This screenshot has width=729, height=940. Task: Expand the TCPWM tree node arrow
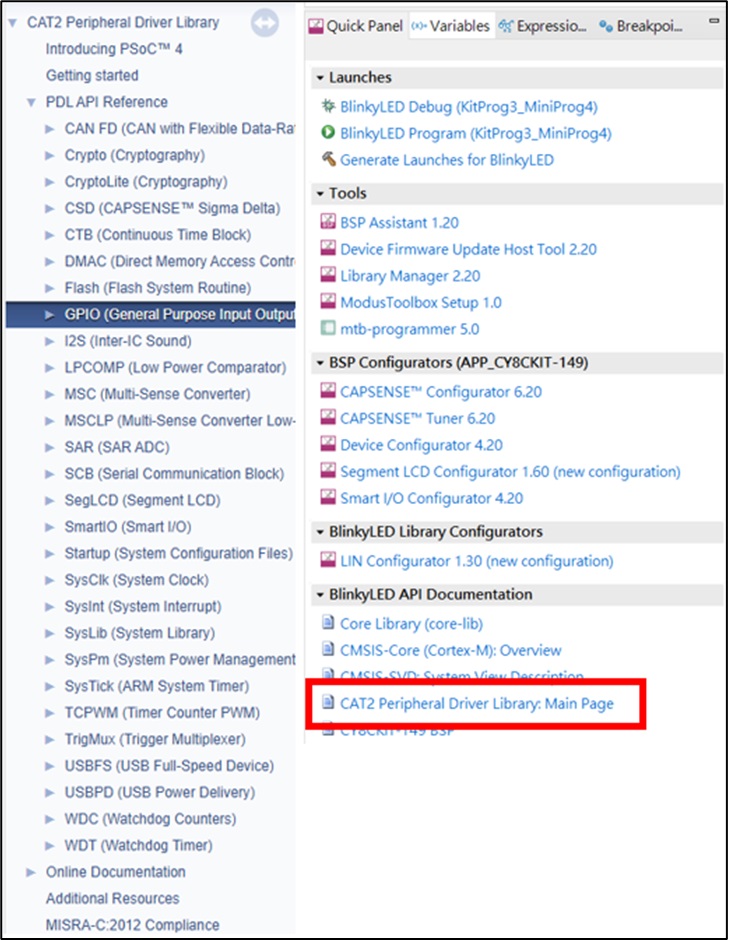(50, 713)
